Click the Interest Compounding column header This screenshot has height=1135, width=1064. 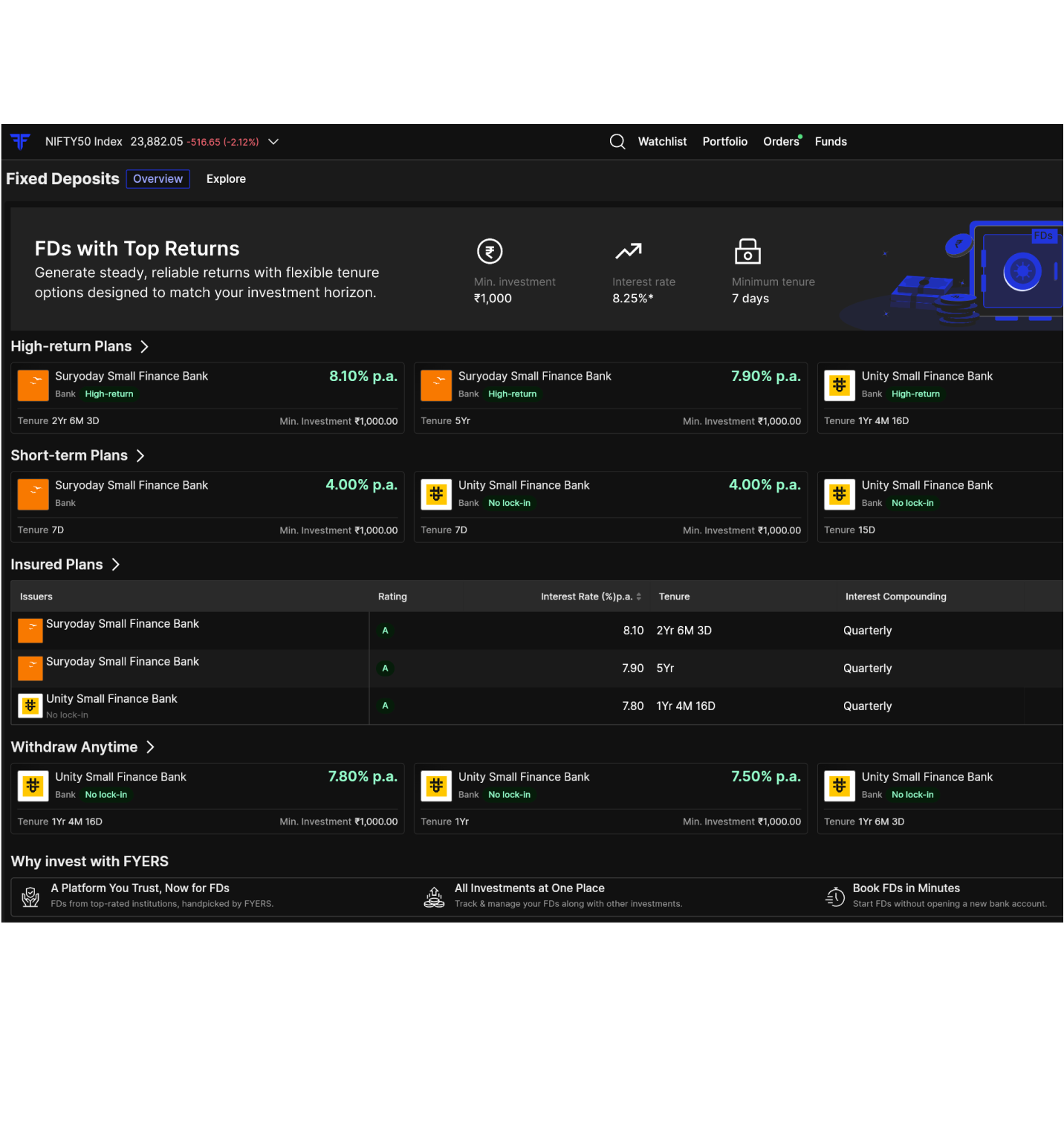tap(896, 596)
